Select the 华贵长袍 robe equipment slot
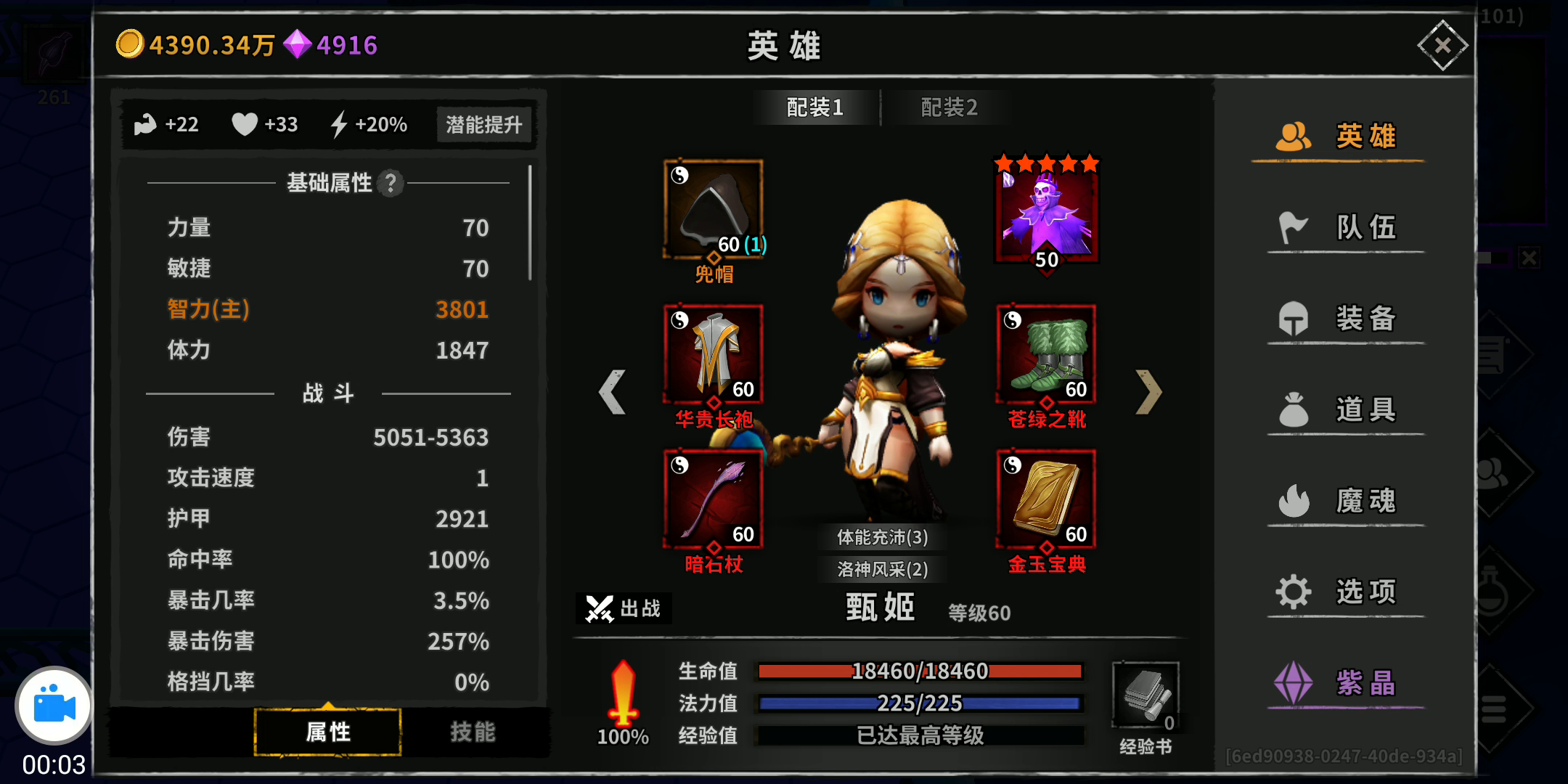This screenshot has width=1568, height=784. 714,354
